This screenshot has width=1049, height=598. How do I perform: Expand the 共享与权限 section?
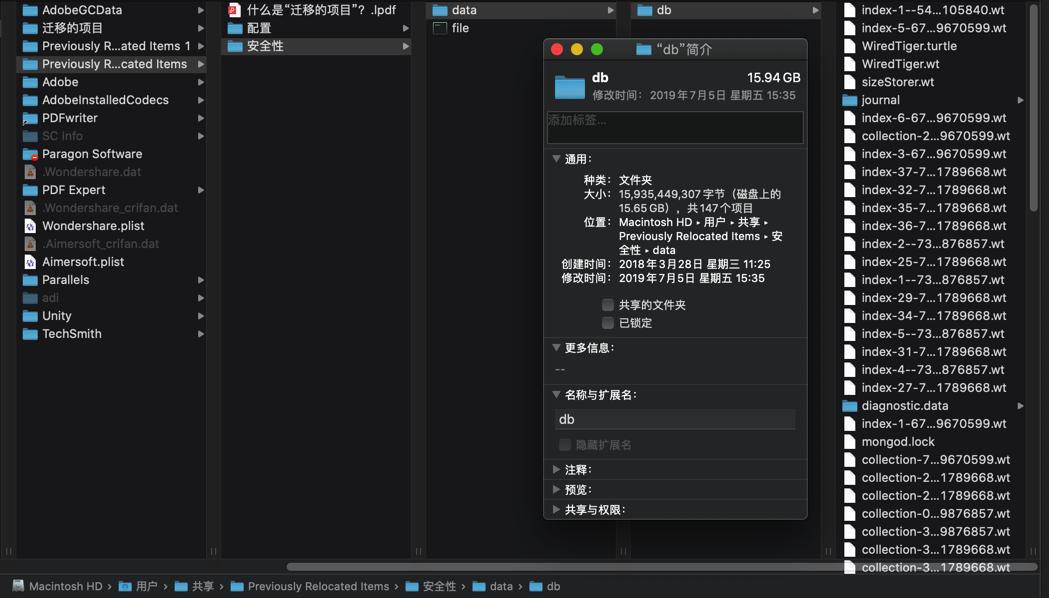coord(556,510)
